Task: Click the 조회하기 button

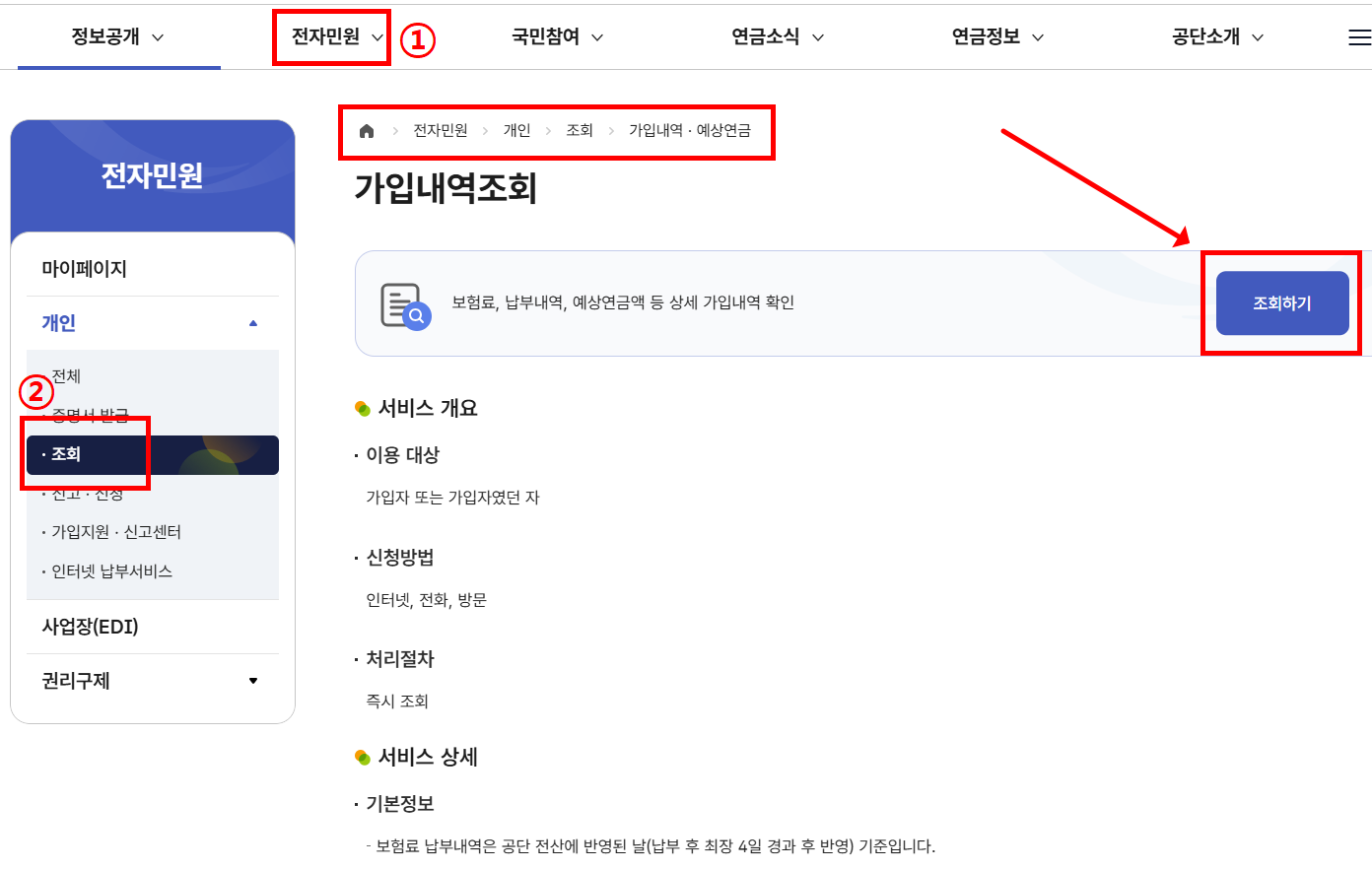Action: [x=1281, y=303]
